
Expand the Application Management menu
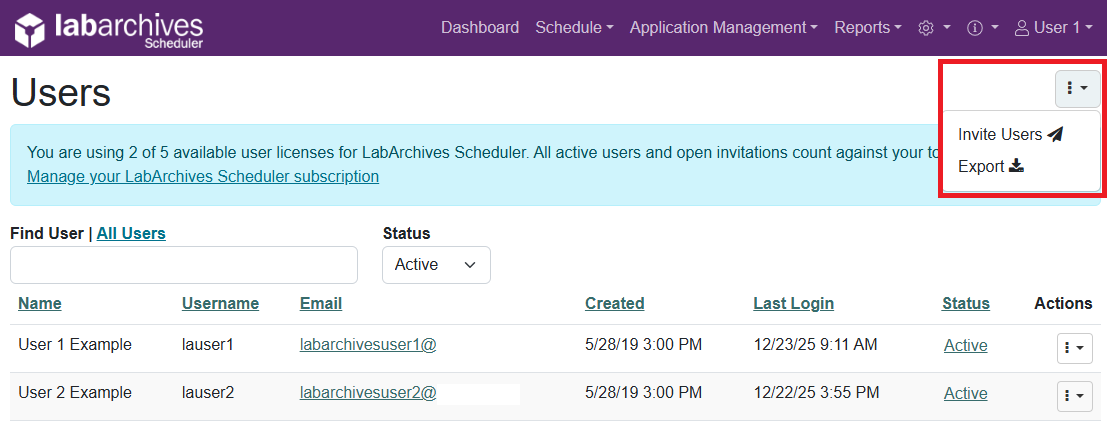[x=724, y=28]
